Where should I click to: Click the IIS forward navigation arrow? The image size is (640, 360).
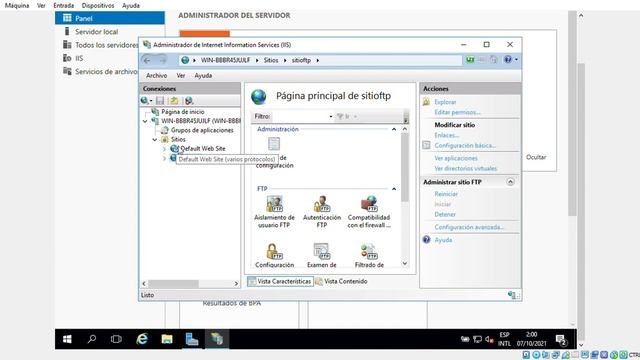[162, 60]
